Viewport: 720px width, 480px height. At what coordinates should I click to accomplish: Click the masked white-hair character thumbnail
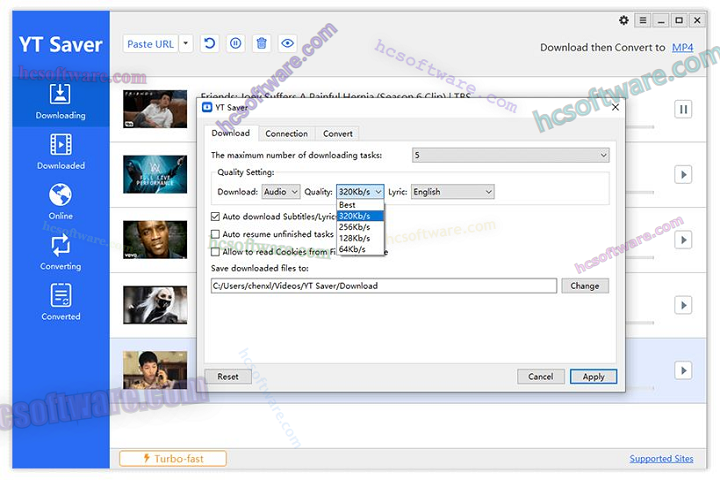155,305
